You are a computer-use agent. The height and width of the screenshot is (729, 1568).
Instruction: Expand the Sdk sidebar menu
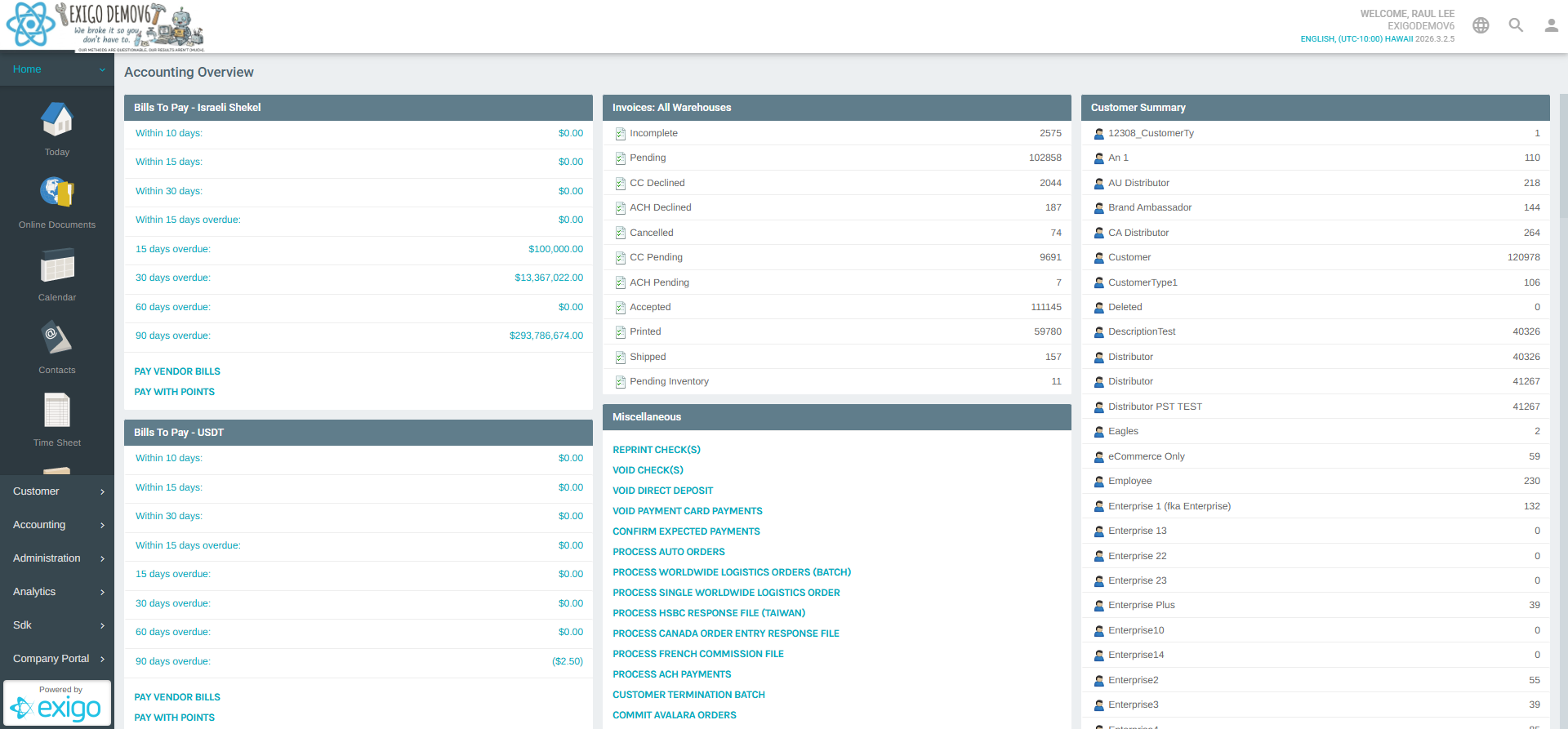point(57,625)
